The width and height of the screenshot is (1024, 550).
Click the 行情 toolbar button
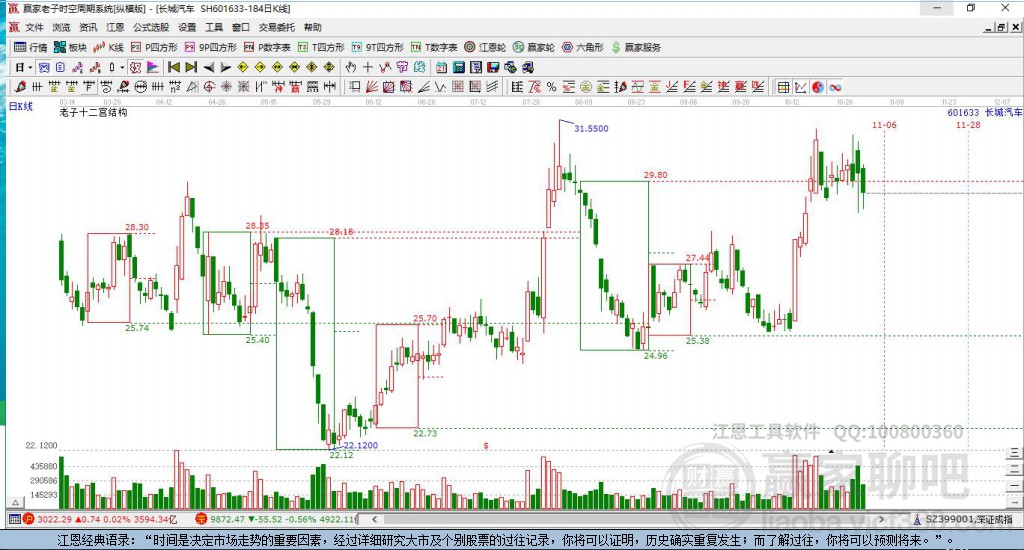click(x=31, y=47)
